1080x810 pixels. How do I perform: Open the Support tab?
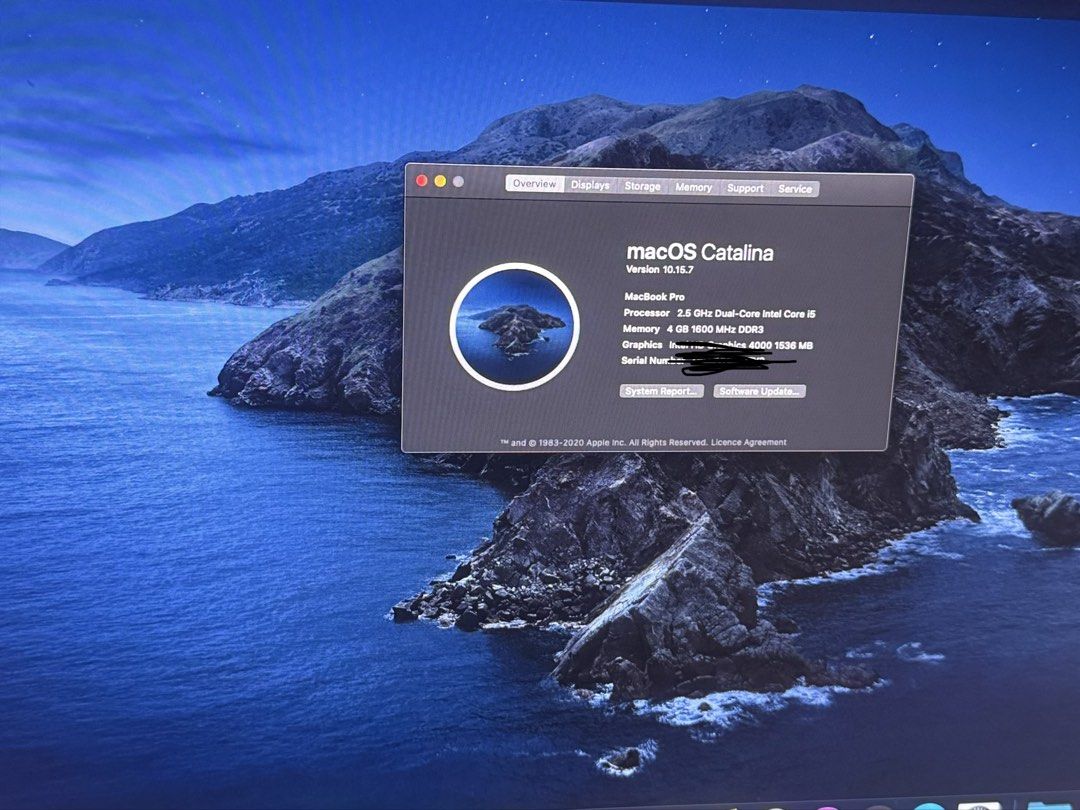[745, 187]
